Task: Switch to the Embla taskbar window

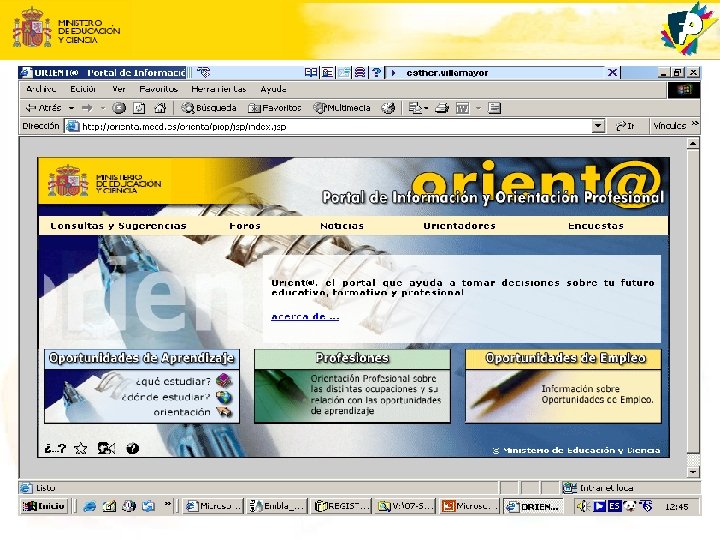Action: tap(276, 506)
